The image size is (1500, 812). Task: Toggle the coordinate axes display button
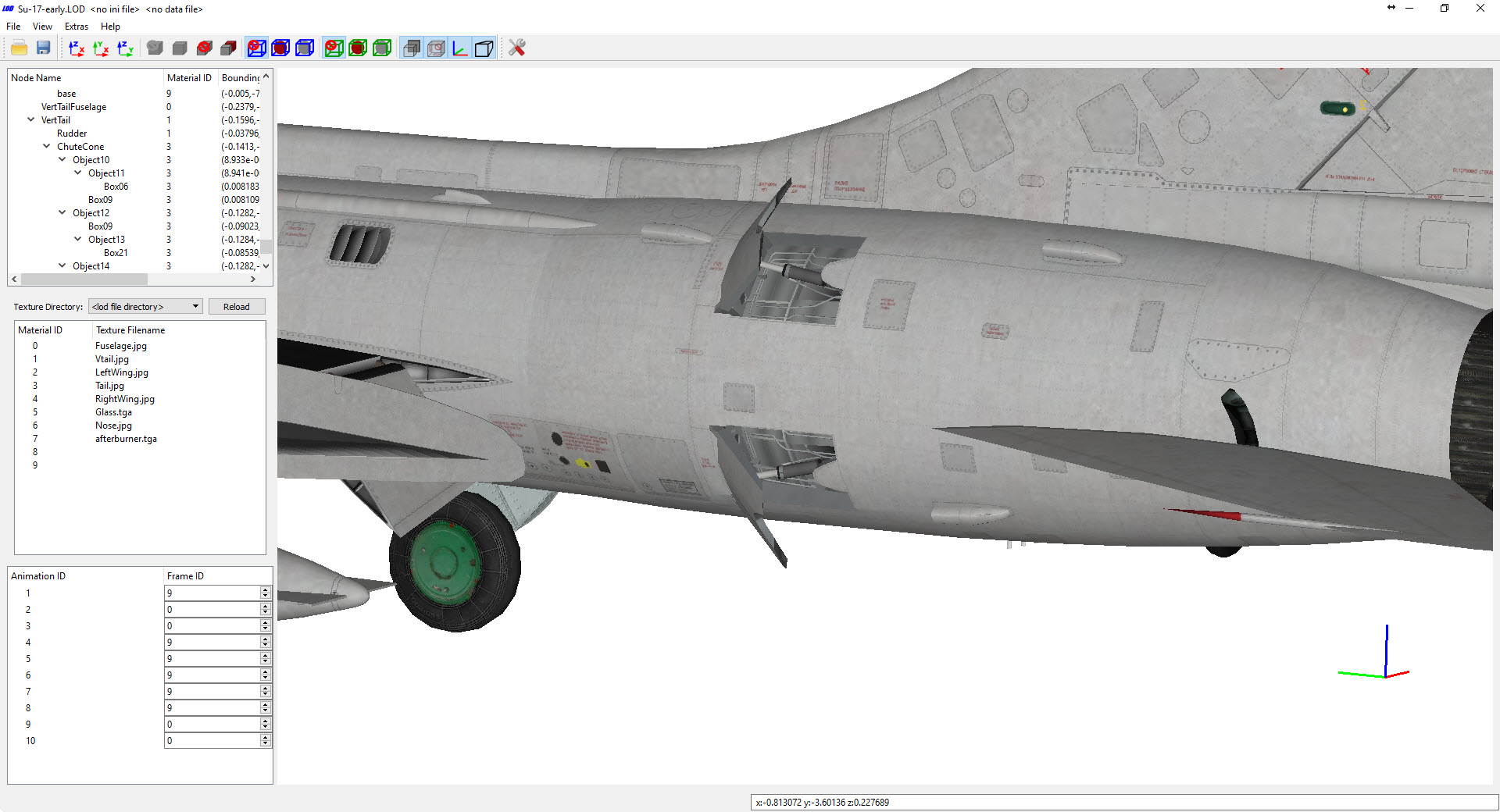460,48
